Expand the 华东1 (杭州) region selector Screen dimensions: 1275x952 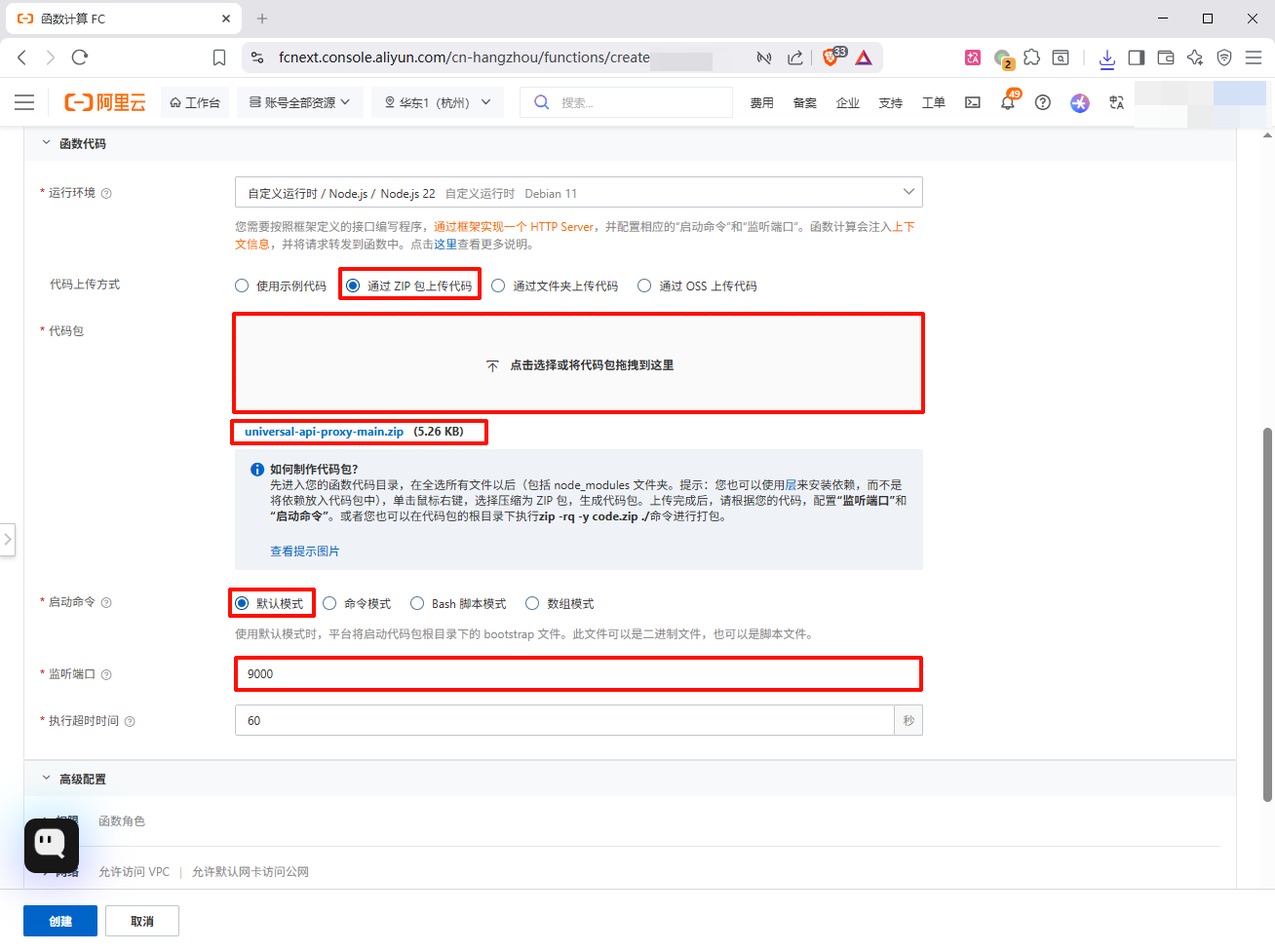pos(438,102)
